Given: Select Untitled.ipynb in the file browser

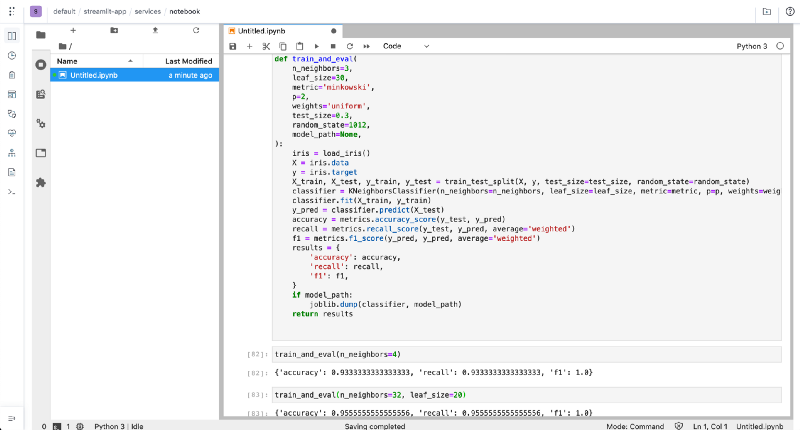Looking at the screenshot, I should 135,75.
